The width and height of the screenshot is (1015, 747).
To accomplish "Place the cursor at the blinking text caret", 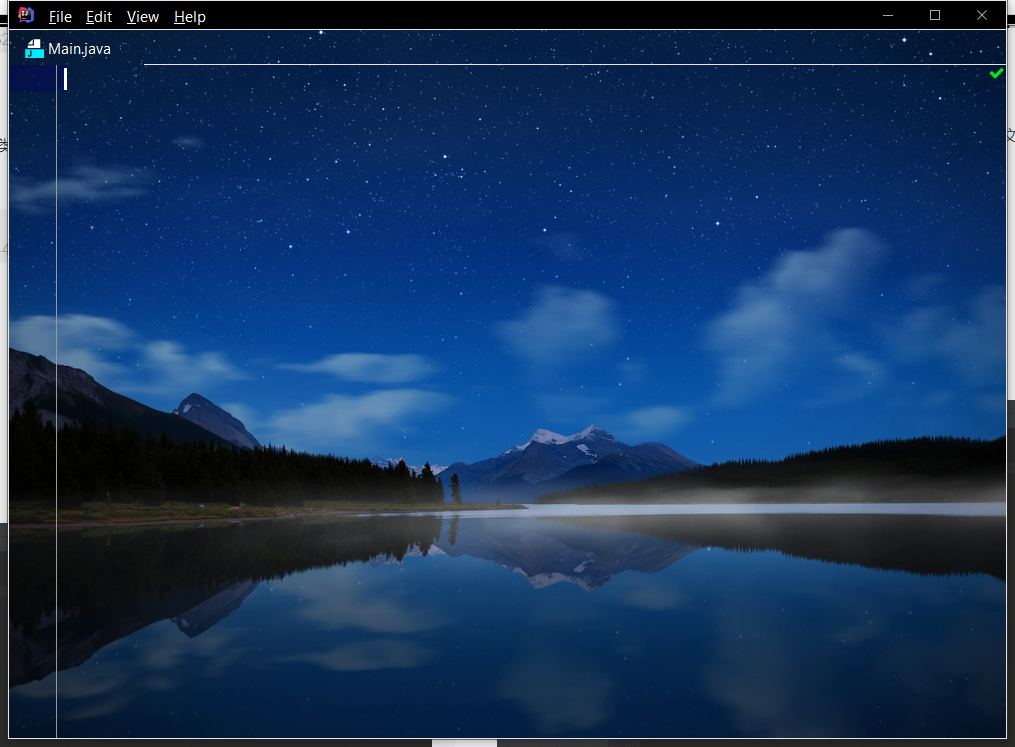I will click(x=66, y=79).
